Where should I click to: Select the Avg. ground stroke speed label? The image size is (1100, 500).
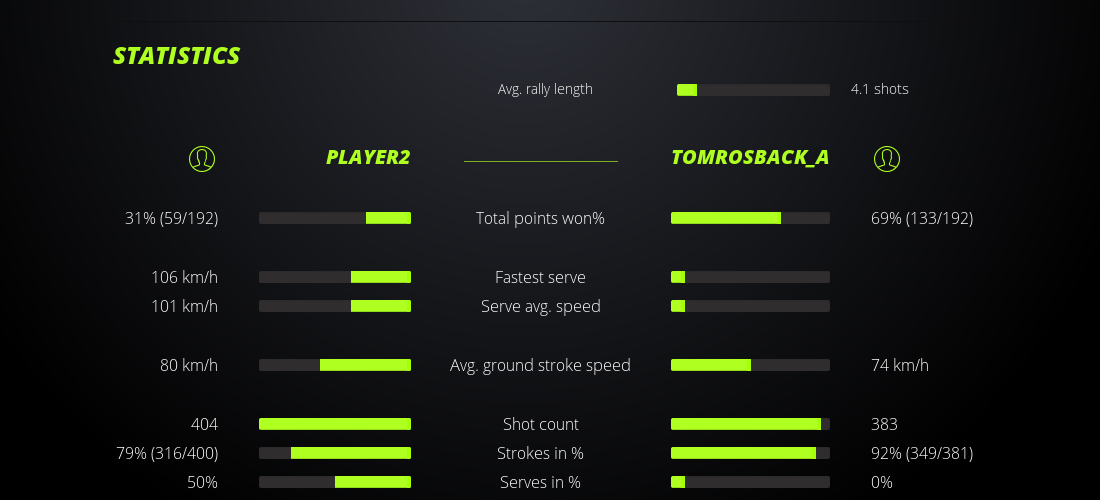[x=540, y=365]
